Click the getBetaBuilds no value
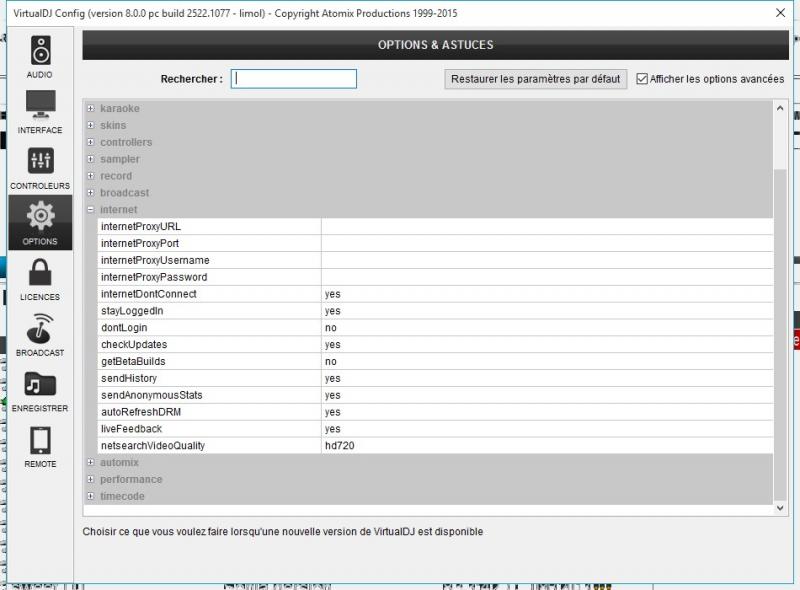The width and height of the screenshot is (800, 590). coord(547,361)
